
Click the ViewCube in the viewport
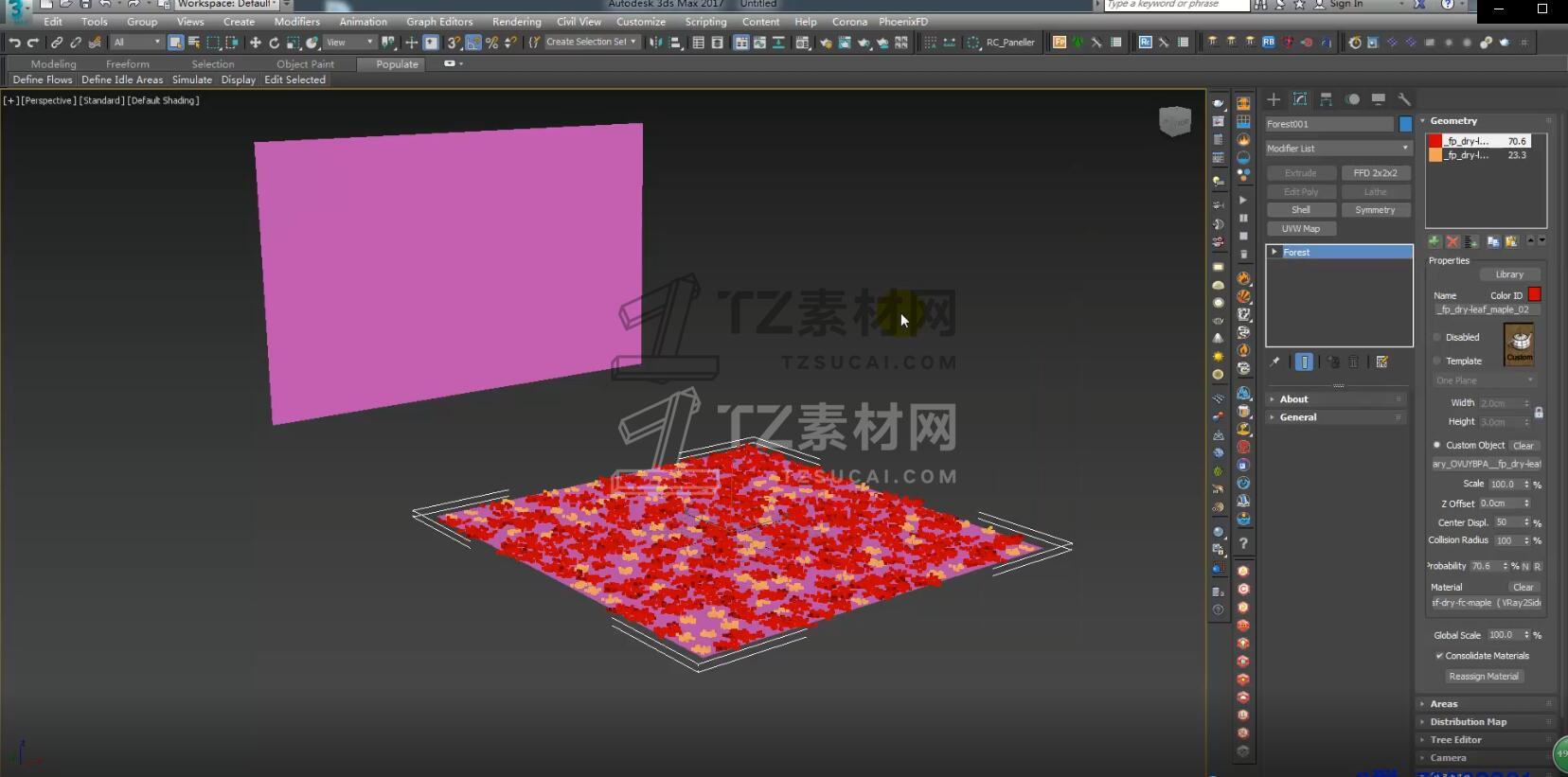(x=1175, y=121)
